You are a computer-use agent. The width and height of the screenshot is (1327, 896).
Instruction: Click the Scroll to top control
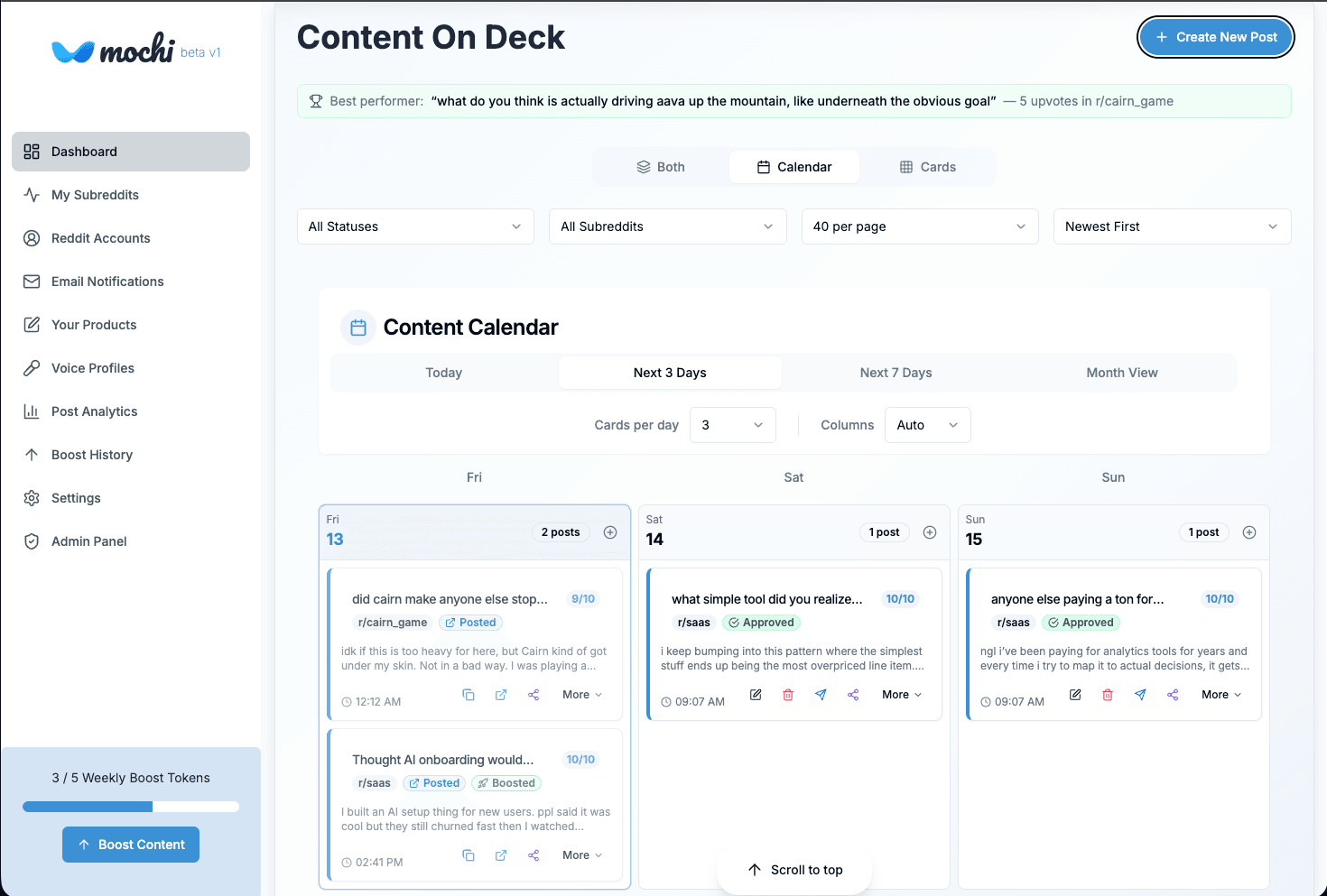coord(794,869)
